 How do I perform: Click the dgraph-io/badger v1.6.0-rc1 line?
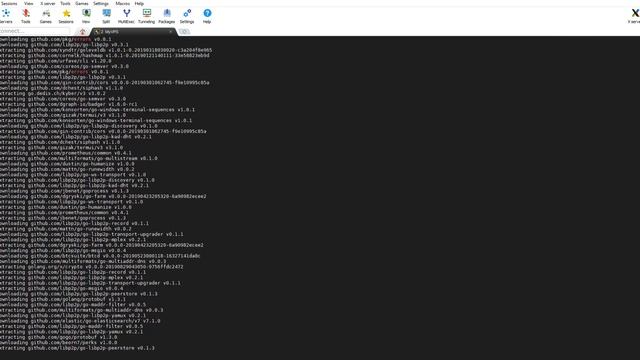(x=69, y=104)
